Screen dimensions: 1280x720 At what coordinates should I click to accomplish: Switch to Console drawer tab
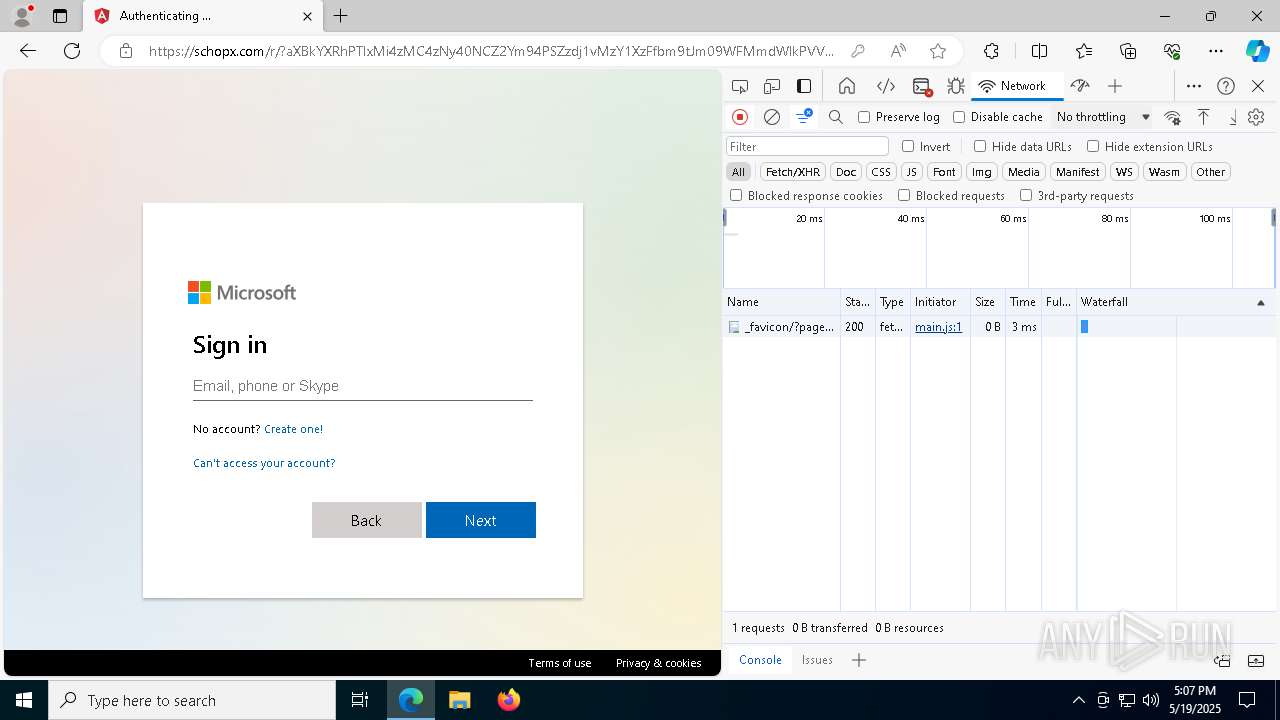[x=760, y=660]
